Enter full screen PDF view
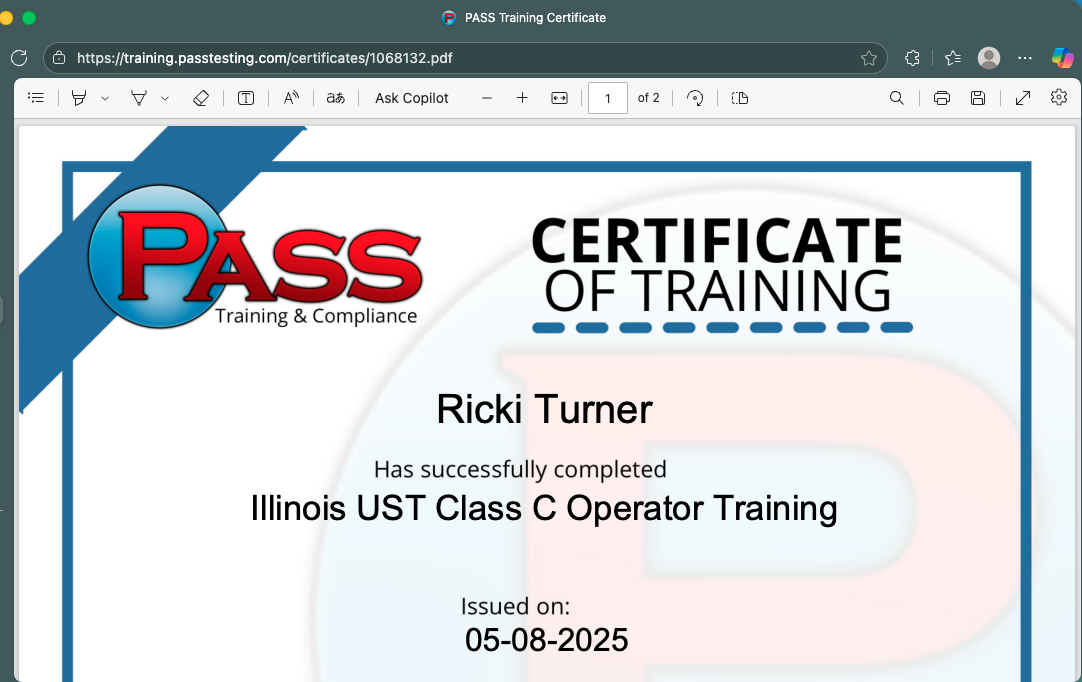The image size is (1082, 682). click(1023, 98)
